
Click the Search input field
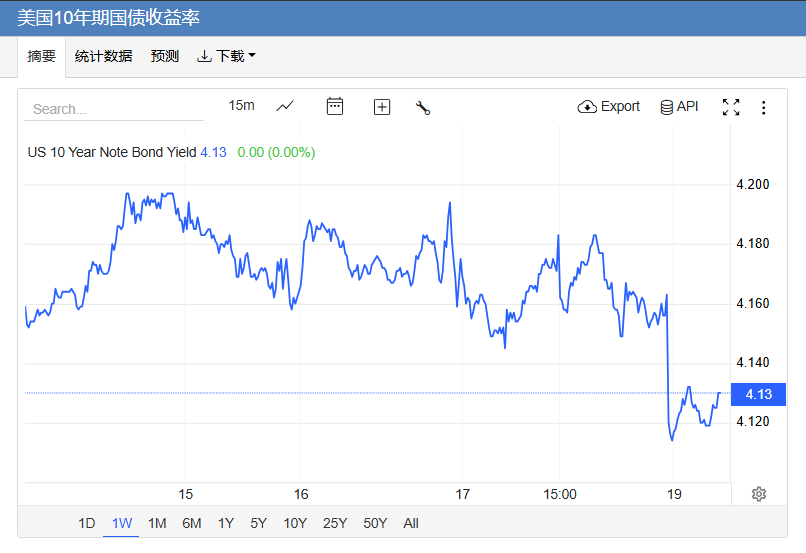pyautogui.click(x=115, y=109)
